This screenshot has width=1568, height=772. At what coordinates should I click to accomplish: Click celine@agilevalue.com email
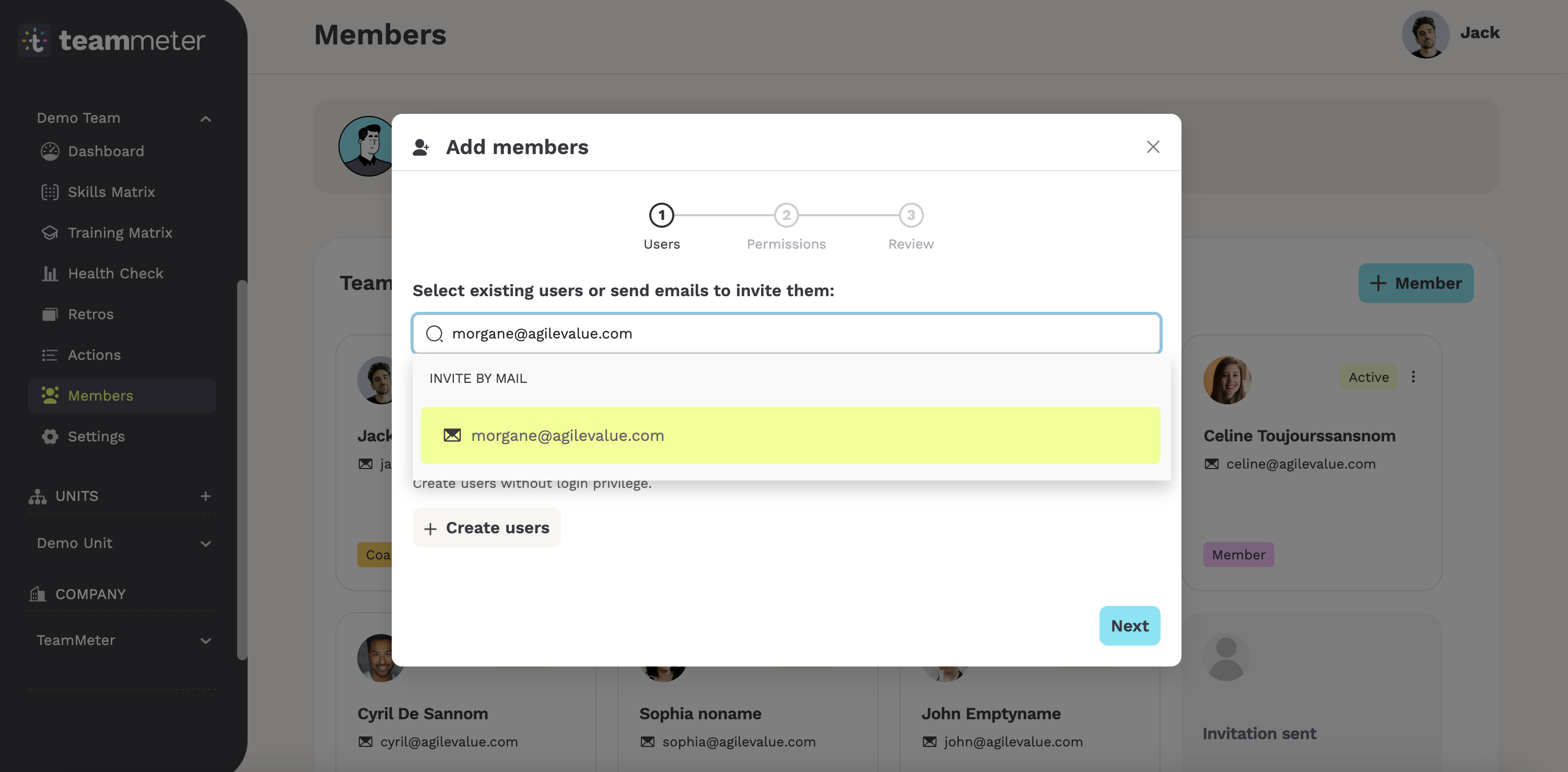point(1301,464)
